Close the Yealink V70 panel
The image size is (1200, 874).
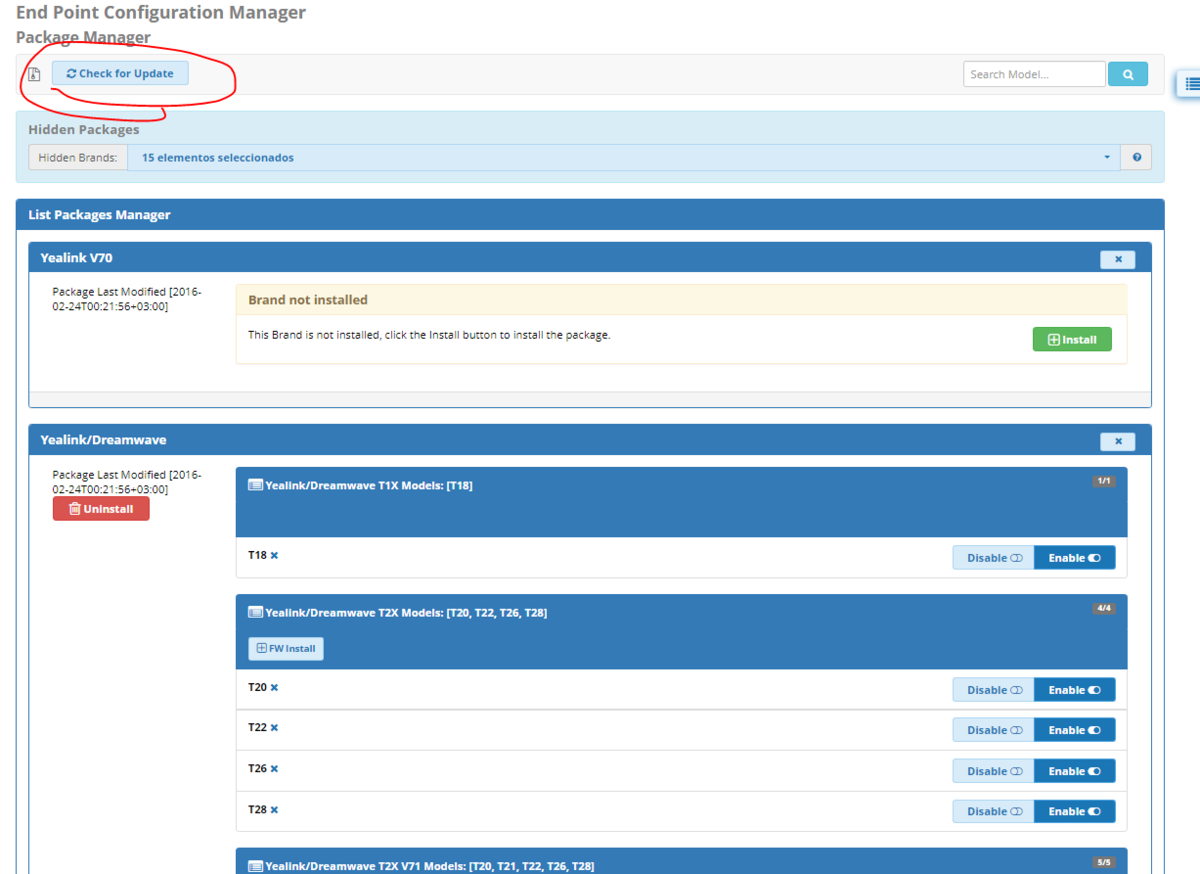[x=1118, y=259]
